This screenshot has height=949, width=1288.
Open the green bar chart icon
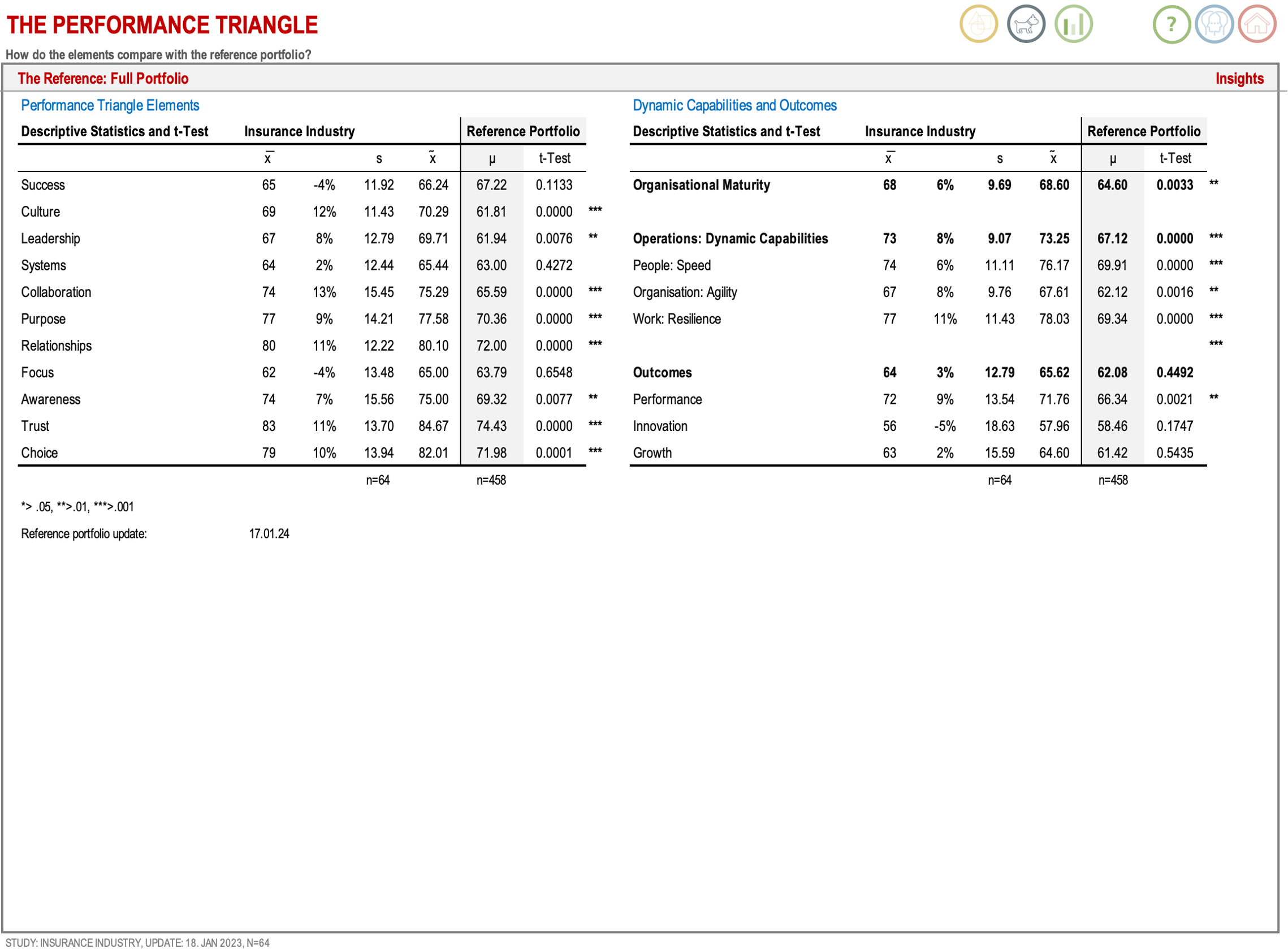(1074, 24)
